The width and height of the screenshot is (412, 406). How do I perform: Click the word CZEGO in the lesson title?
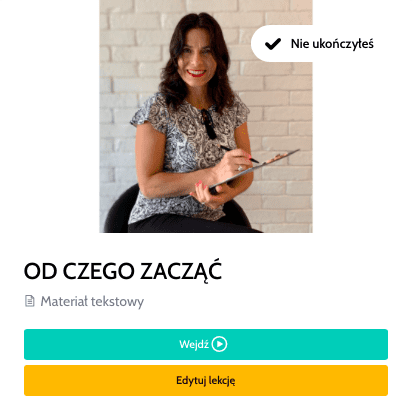click(x=98, y=271)
